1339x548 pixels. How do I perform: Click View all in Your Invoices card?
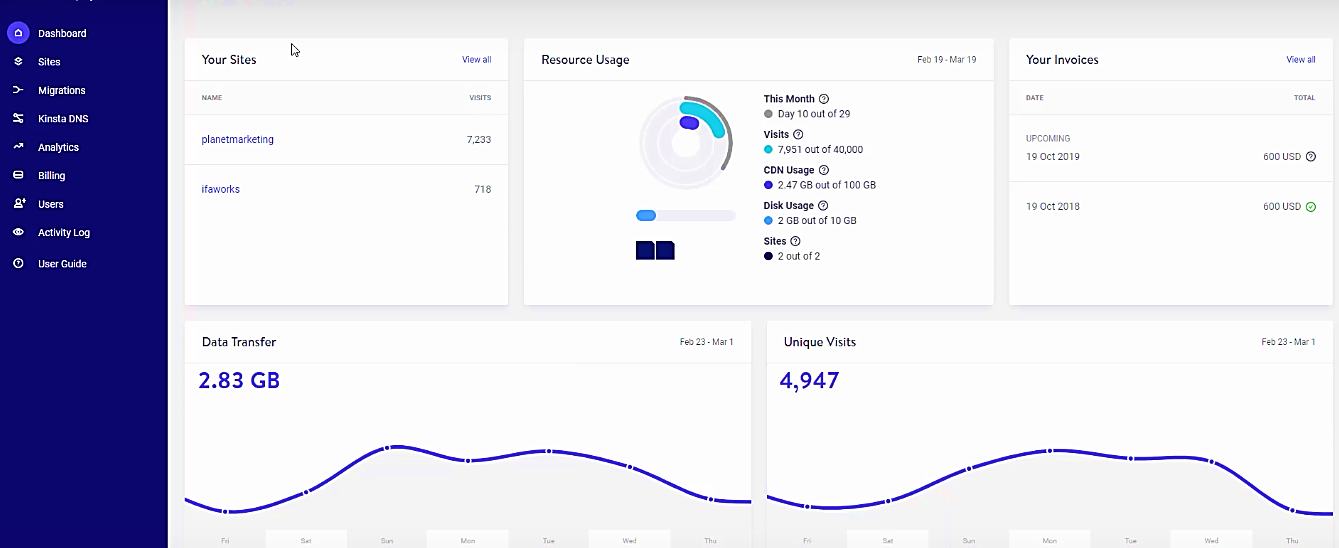coord(1301,60)
